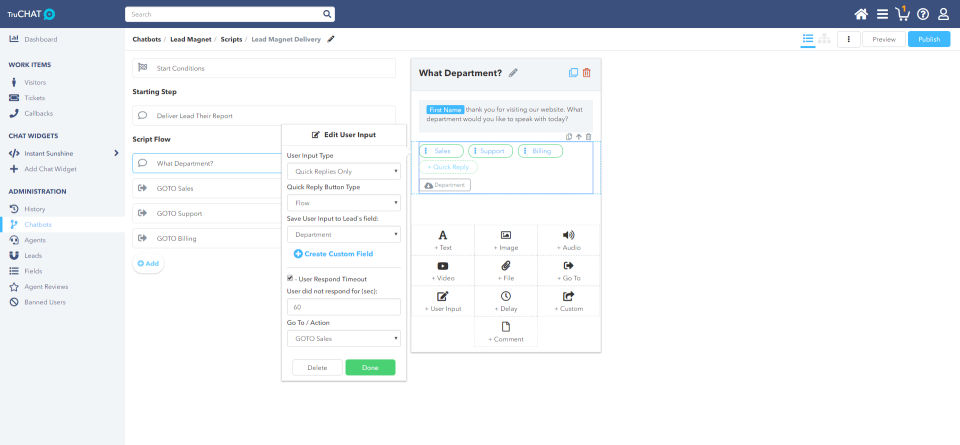Open the hamburger menu icon
Viewport: 960px width, 445px height.
[x=882, y=14]
